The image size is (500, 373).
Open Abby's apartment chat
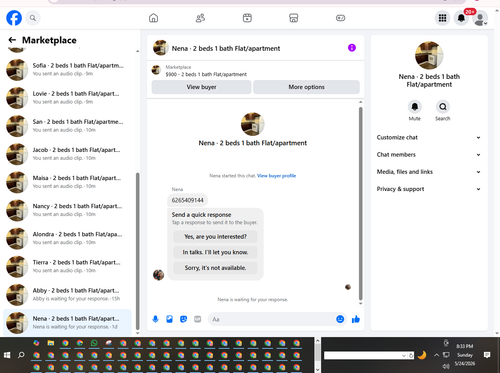pyautogui.click(x=67, y=294)
